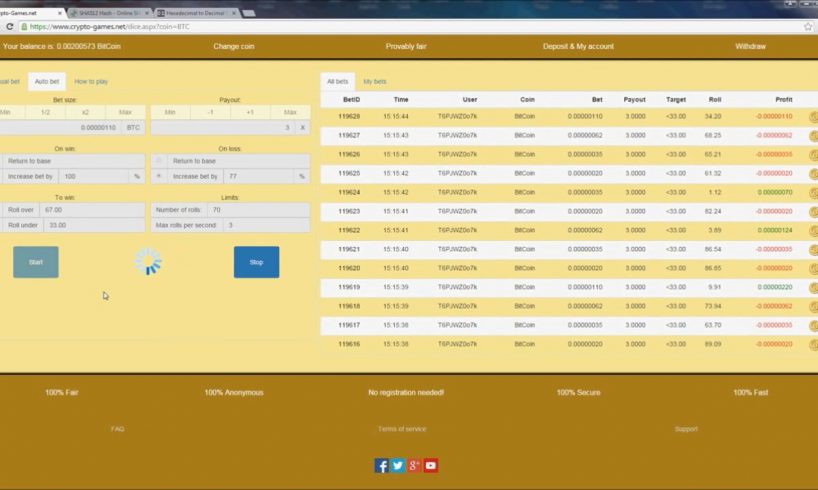Bookmark page with the star icon

[x=807, y=27]
